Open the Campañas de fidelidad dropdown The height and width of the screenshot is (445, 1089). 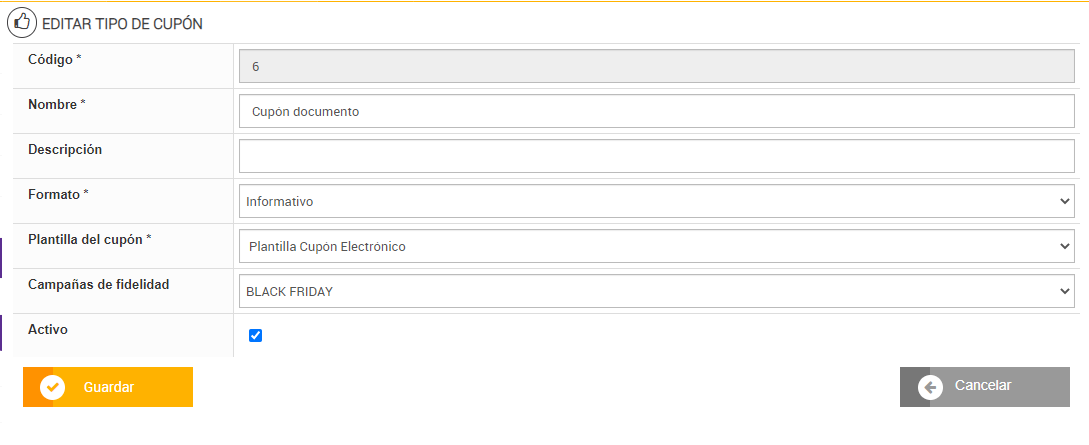[656, 291]
